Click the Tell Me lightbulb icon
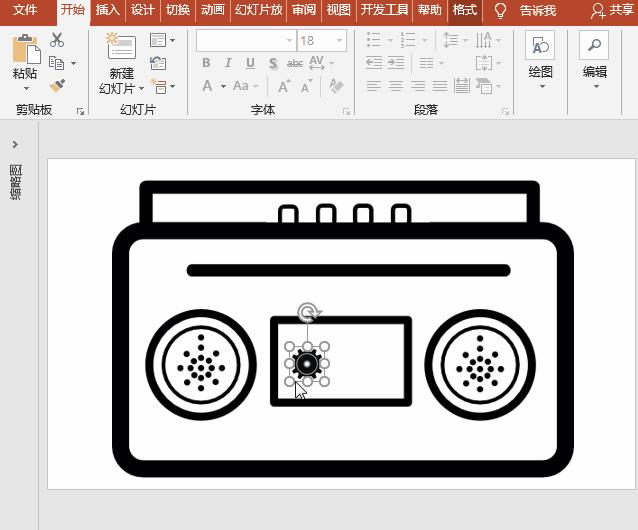 pyautogui.click(x=501, y=10)
